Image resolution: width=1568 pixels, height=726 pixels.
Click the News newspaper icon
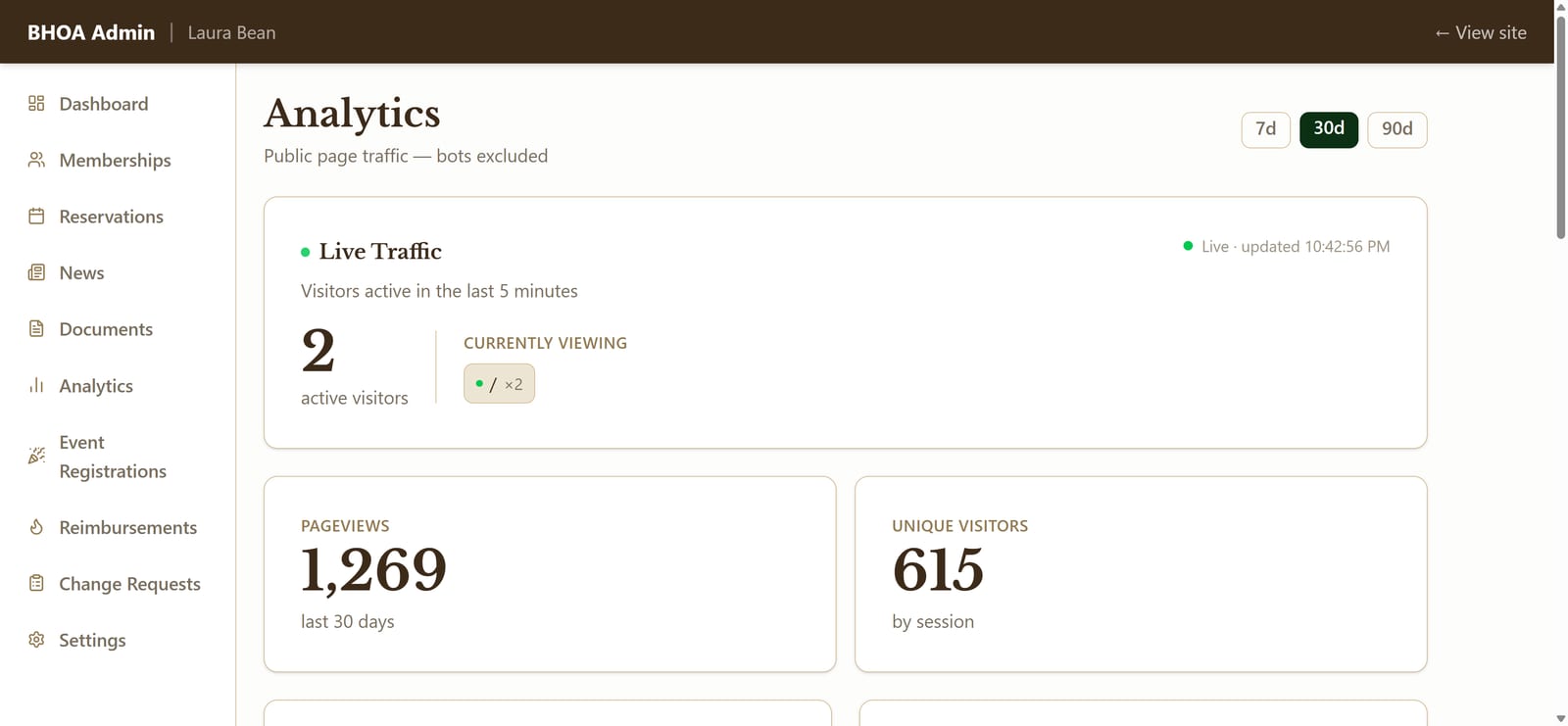(x=36, y=272)
